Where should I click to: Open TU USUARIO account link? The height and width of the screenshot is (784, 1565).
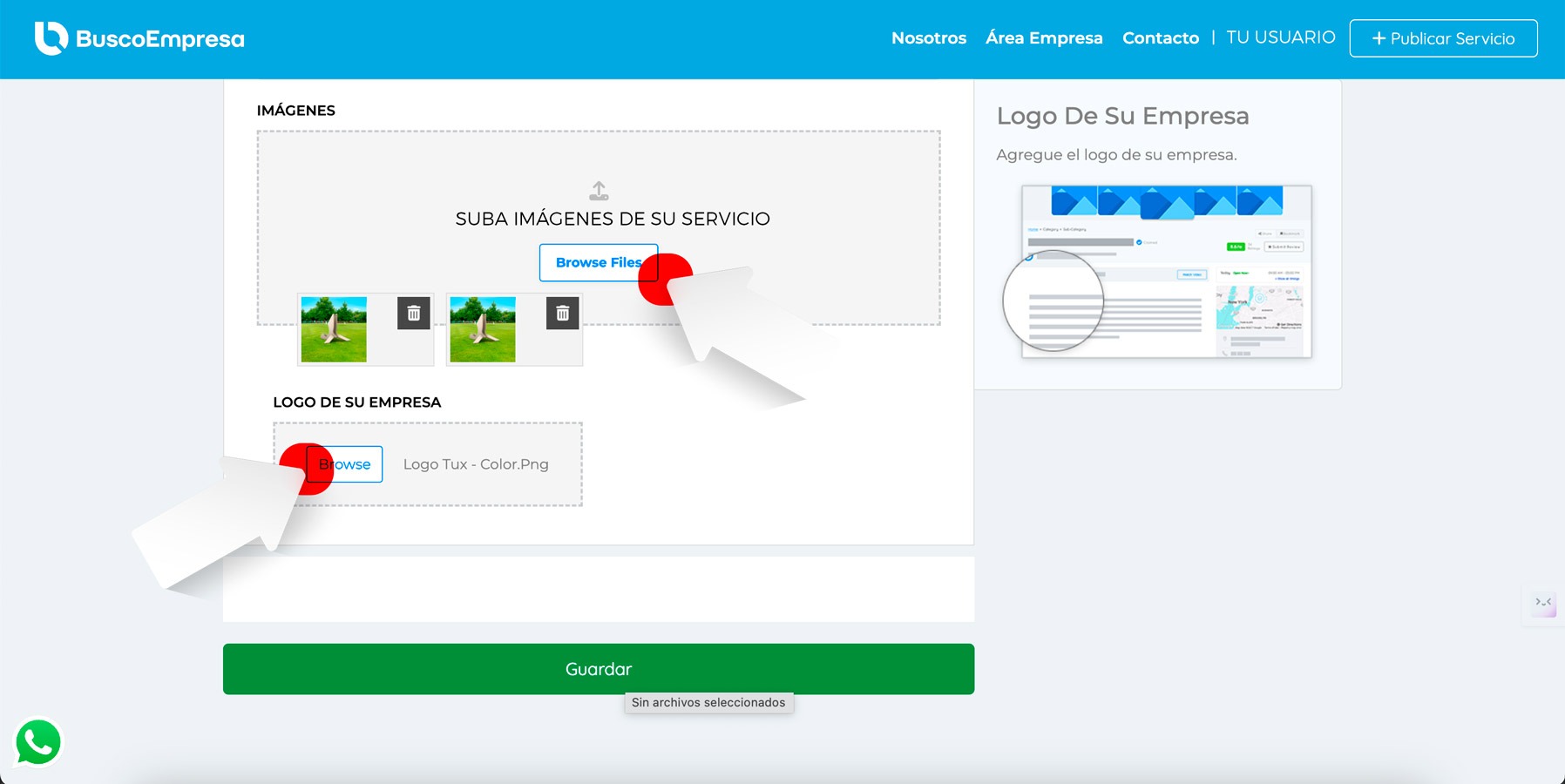[x=1280, y=37]
